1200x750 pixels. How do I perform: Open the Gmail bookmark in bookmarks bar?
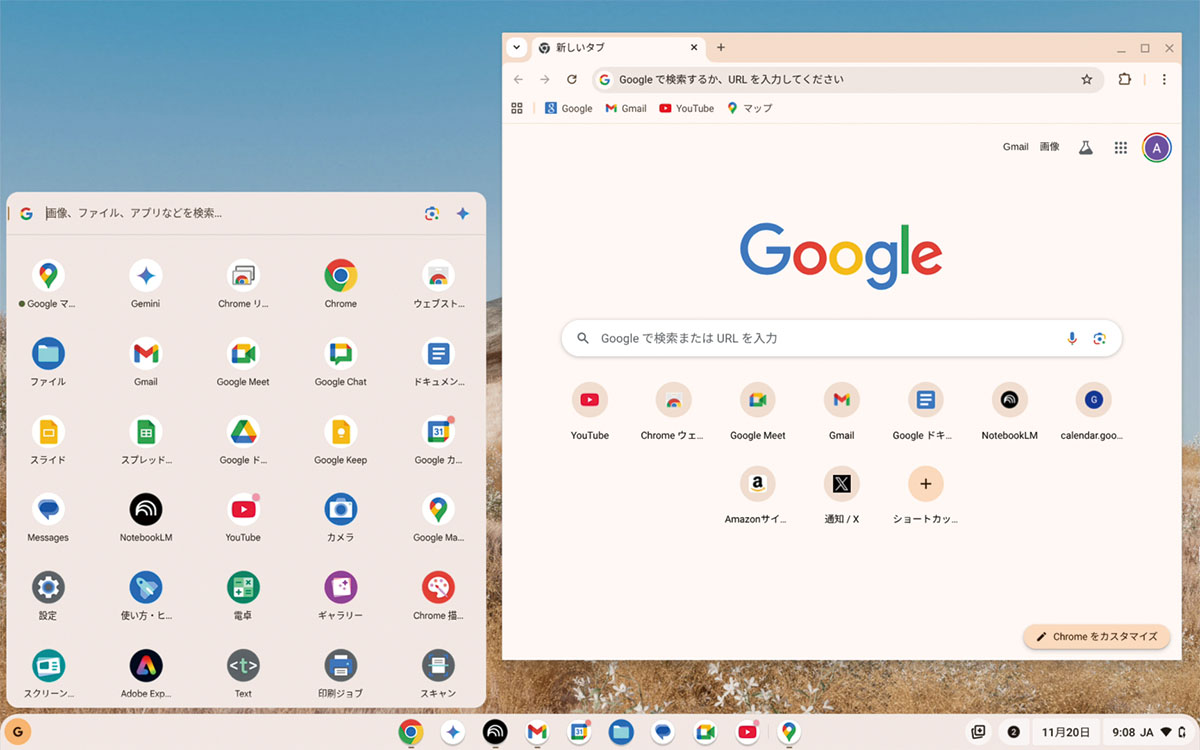[626, 108]
